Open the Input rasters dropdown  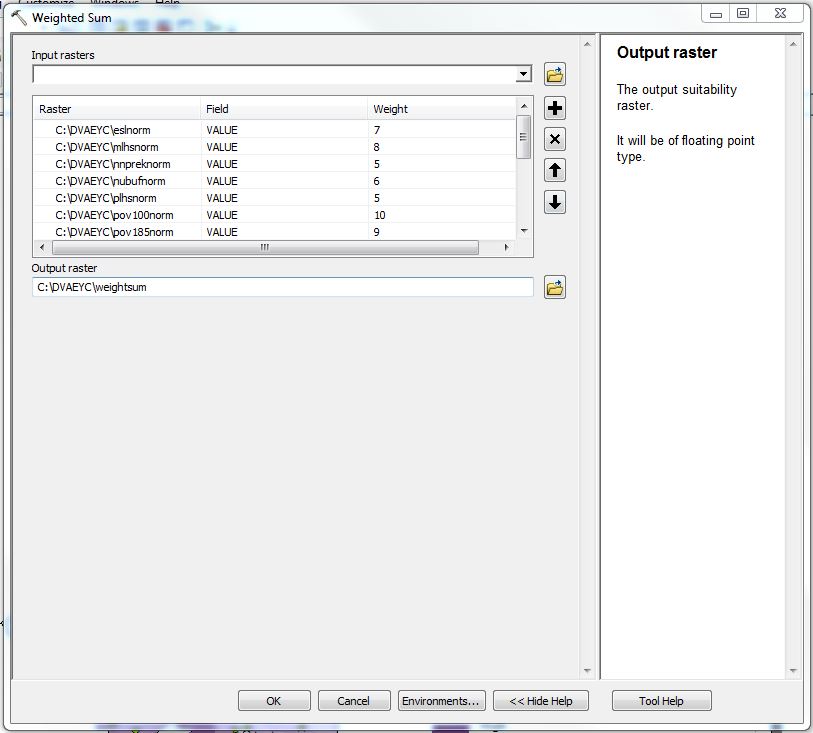523,75
